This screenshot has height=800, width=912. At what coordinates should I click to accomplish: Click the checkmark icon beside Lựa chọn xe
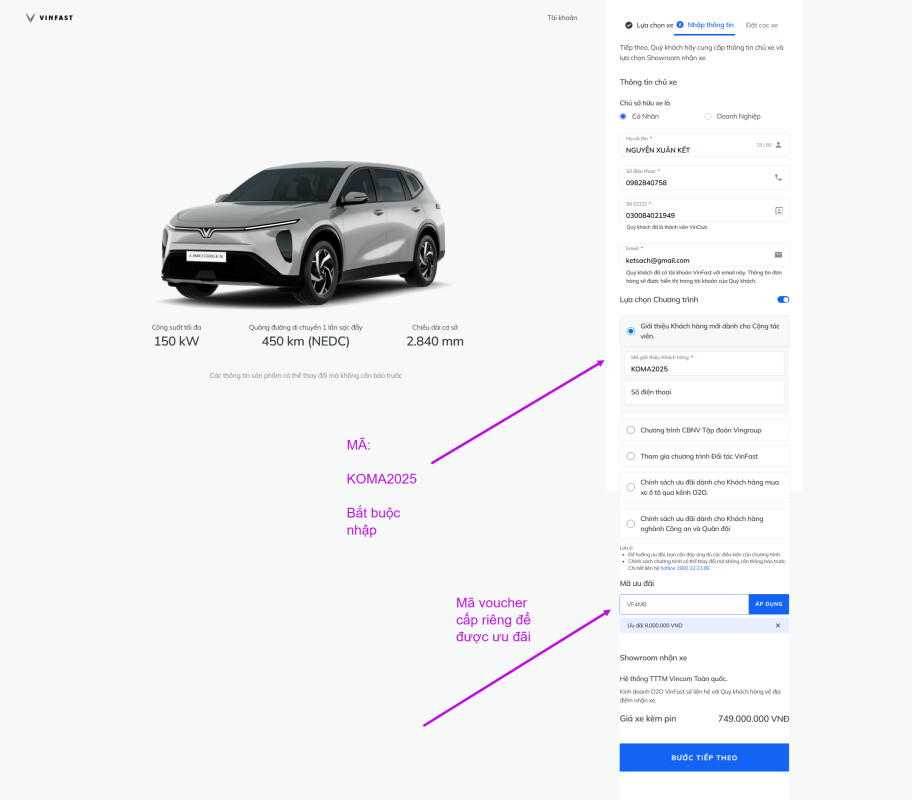(x=628, y=25)
